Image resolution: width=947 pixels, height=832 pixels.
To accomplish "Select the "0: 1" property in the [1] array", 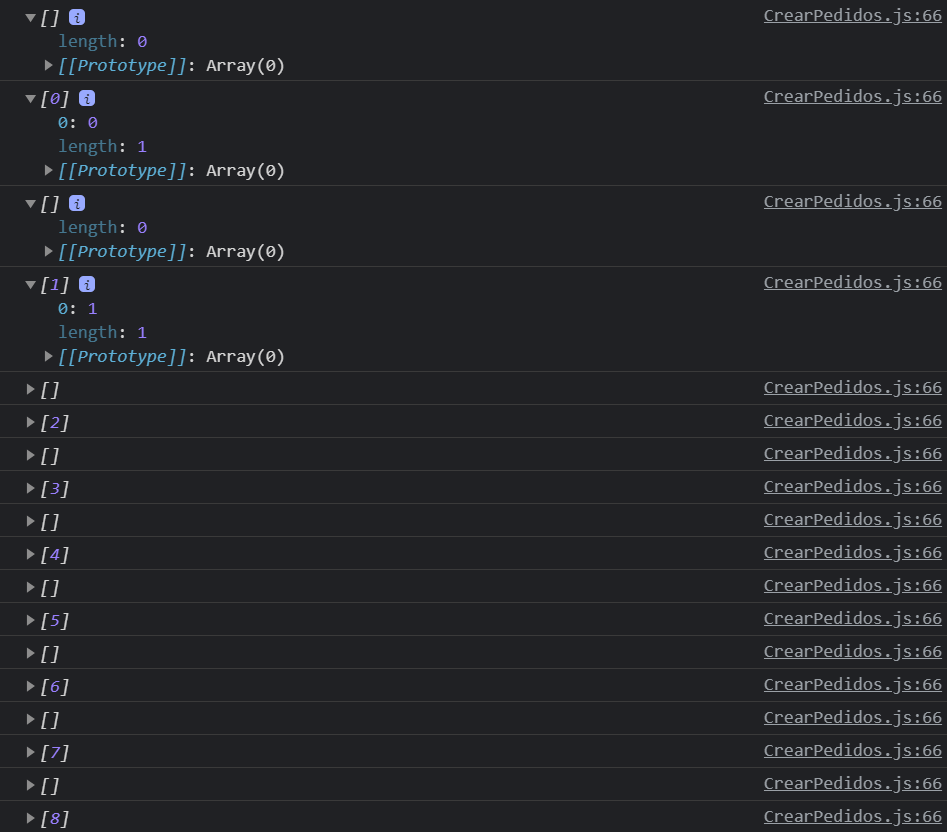I will coord(77,308).
